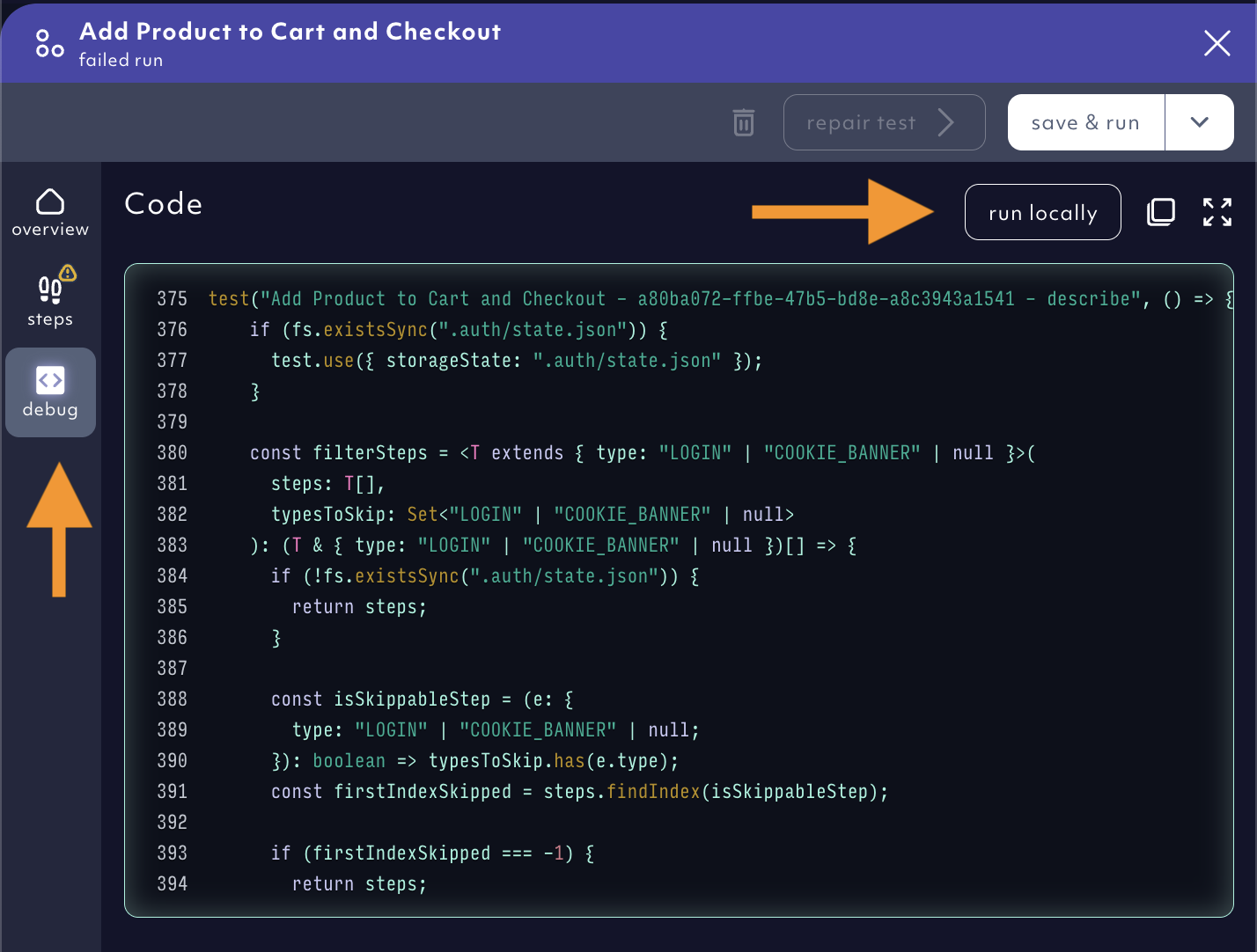Click line number 380

pos(172,453)
